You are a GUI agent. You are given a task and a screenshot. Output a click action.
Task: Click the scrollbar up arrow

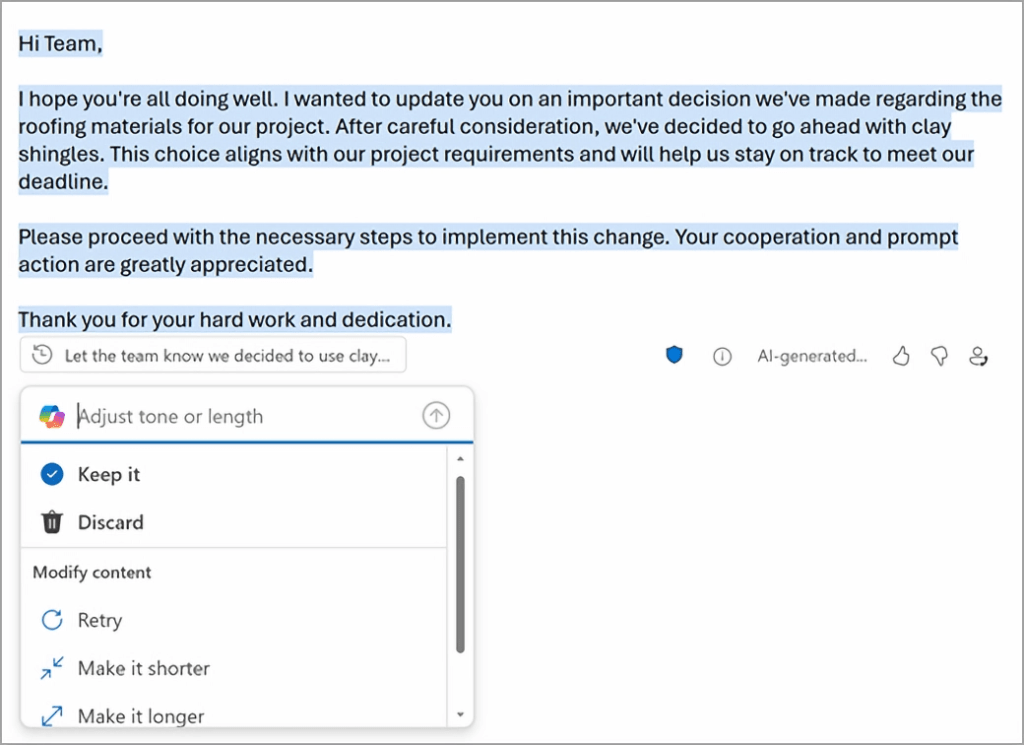(460, 459)
